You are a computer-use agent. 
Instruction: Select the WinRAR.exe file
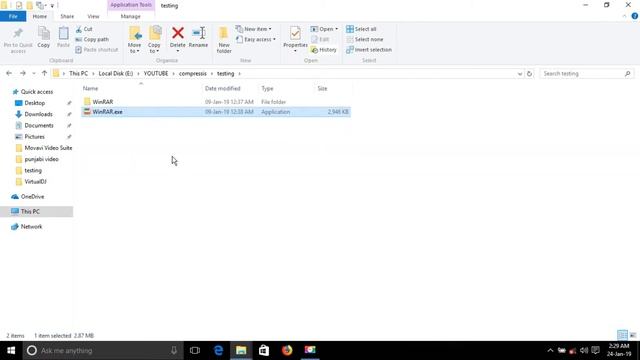[216, 112]
